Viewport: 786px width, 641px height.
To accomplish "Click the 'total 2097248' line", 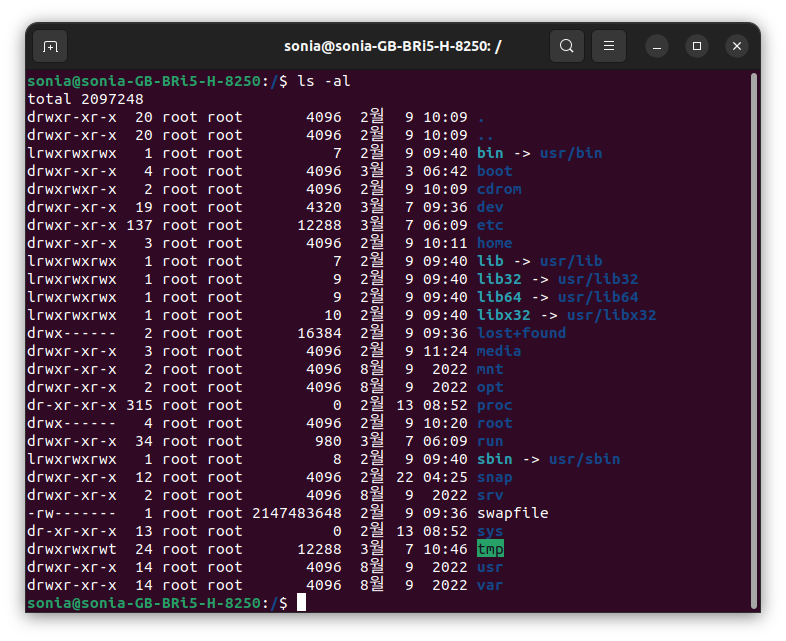I will click(85, 99).
